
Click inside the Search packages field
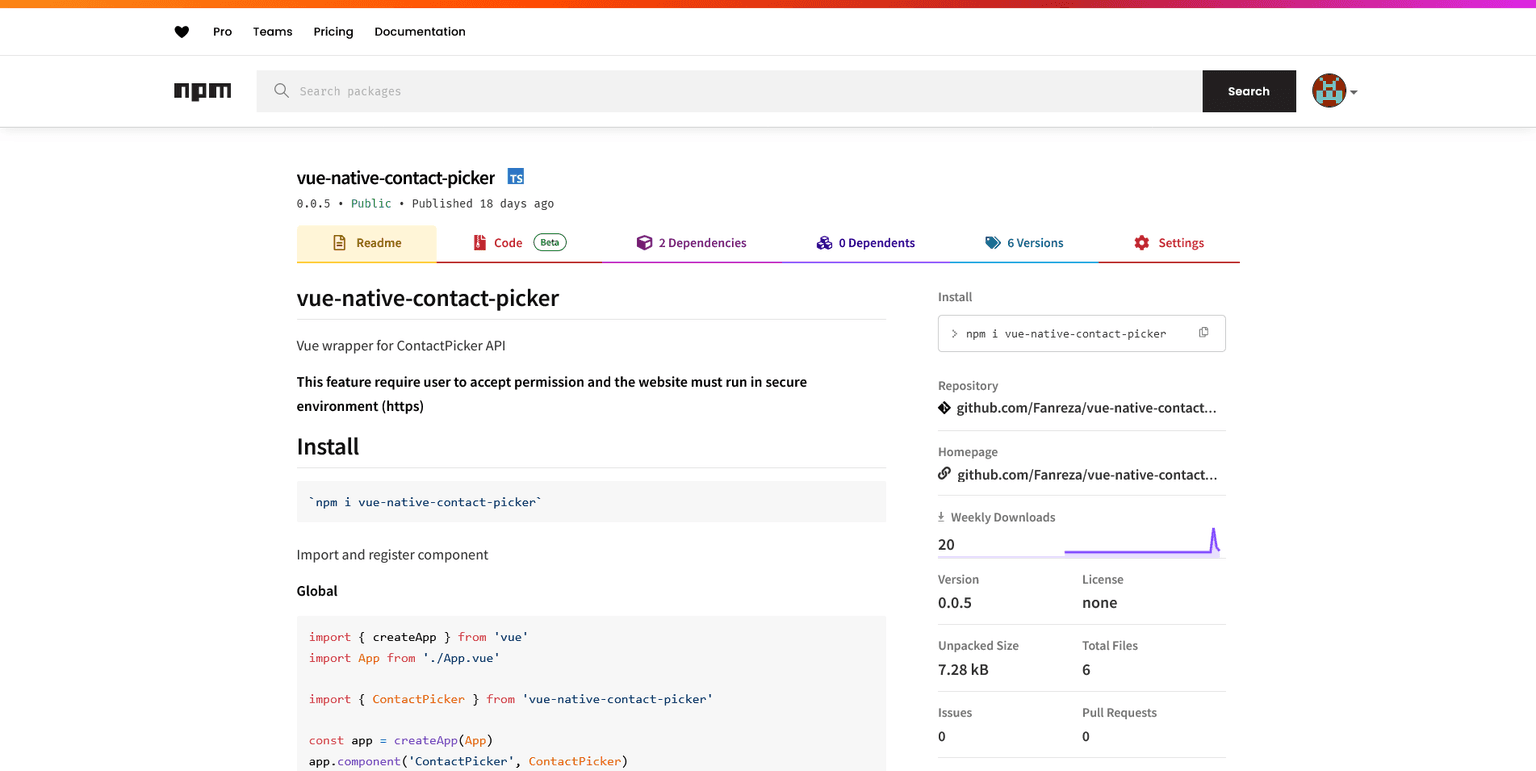click(x=700, y=90)
